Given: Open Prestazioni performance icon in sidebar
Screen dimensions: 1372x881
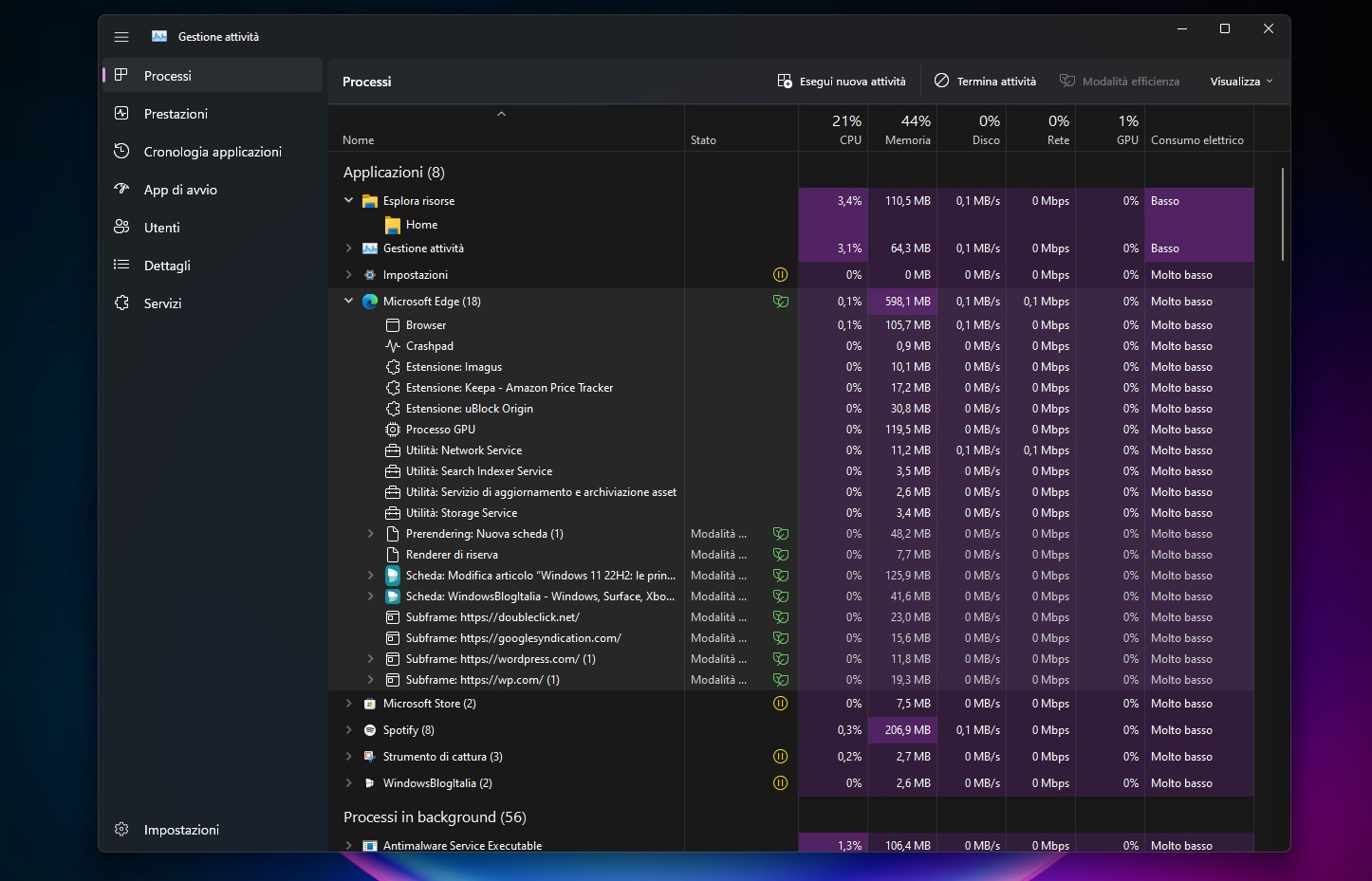Looking at the screenshot, I should point(121,113).
